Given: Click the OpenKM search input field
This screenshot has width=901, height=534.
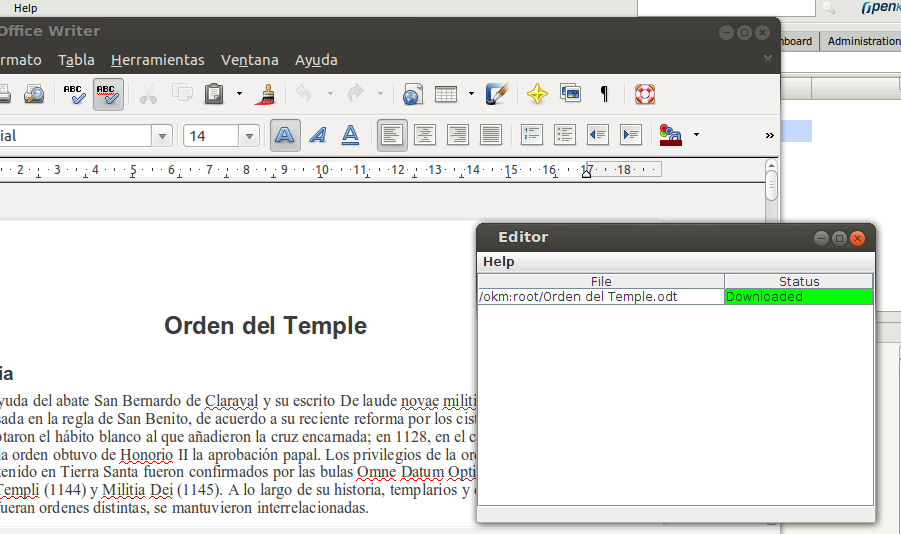Looking at the screenshot, I should coord(726,8).
